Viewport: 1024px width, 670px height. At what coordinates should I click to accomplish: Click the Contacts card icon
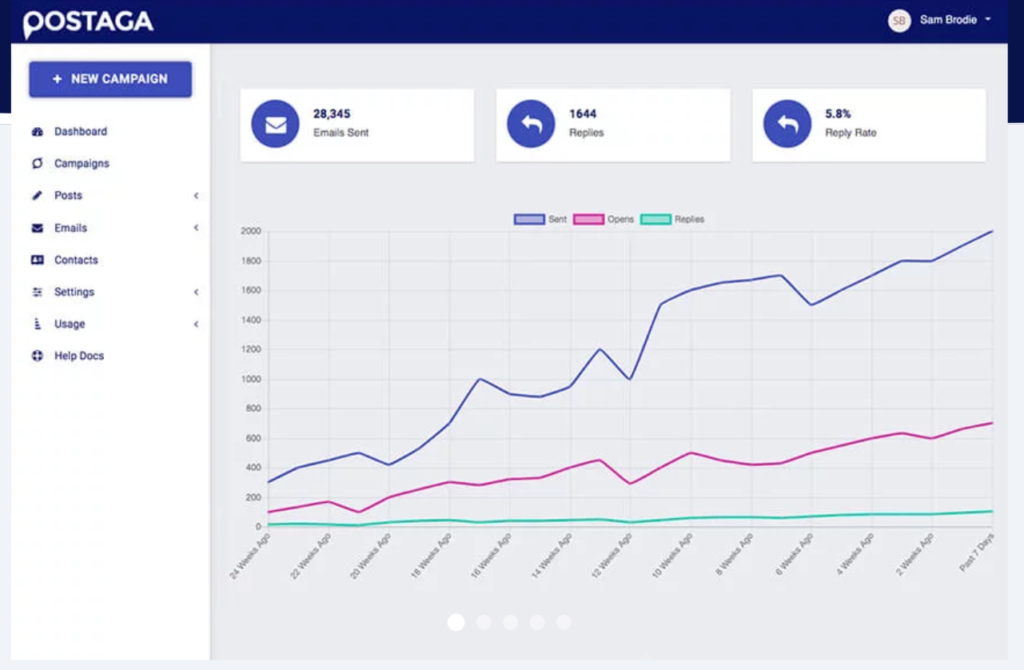[37, 260]
